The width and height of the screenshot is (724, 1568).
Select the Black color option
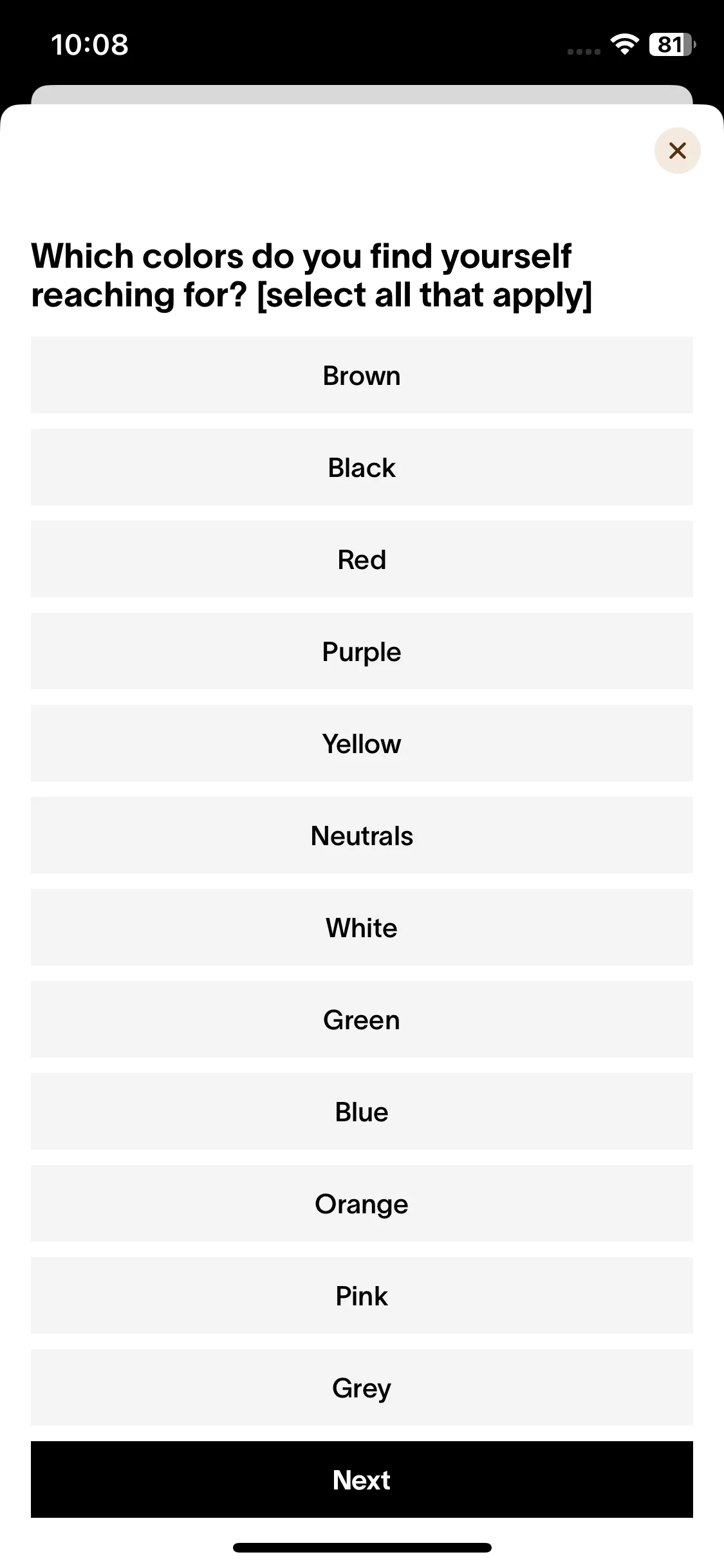[362, 467]
